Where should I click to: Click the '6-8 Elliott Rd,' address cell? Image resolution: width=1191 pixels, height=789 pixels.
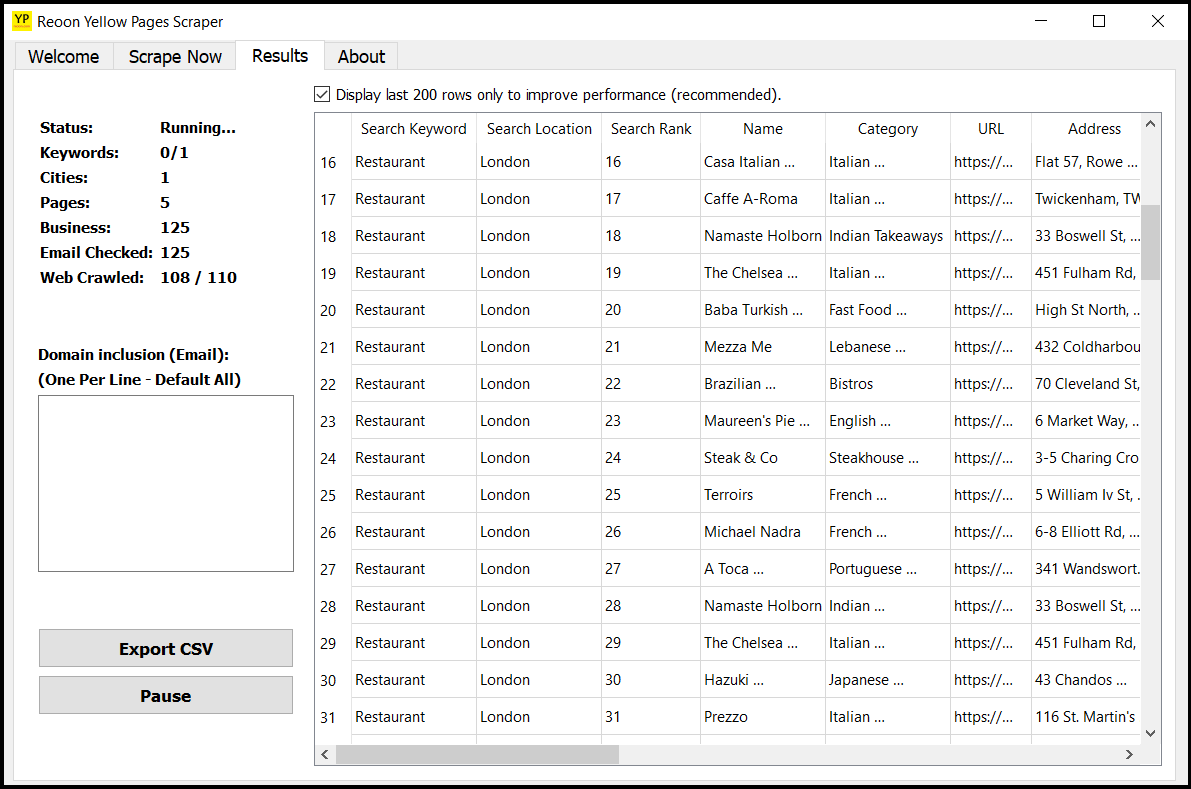click(1086, 532)
